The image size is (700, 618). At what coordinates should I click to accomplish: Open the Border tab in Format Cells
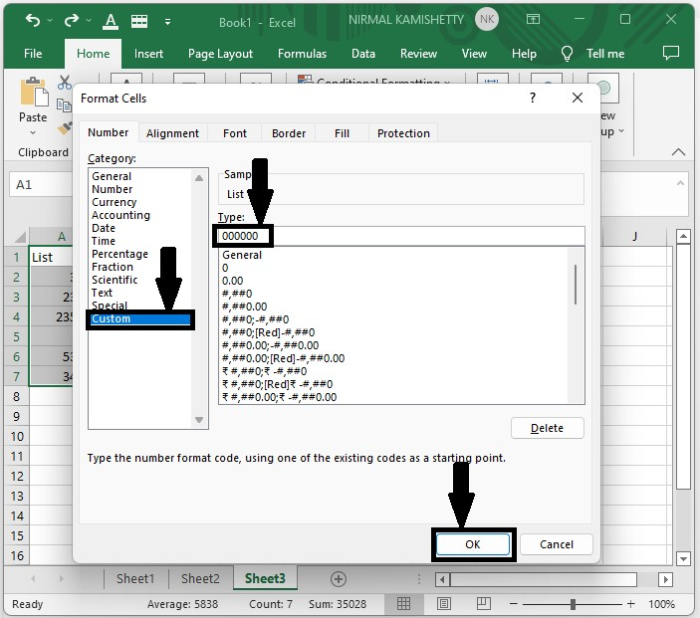(x=289, y=133)
